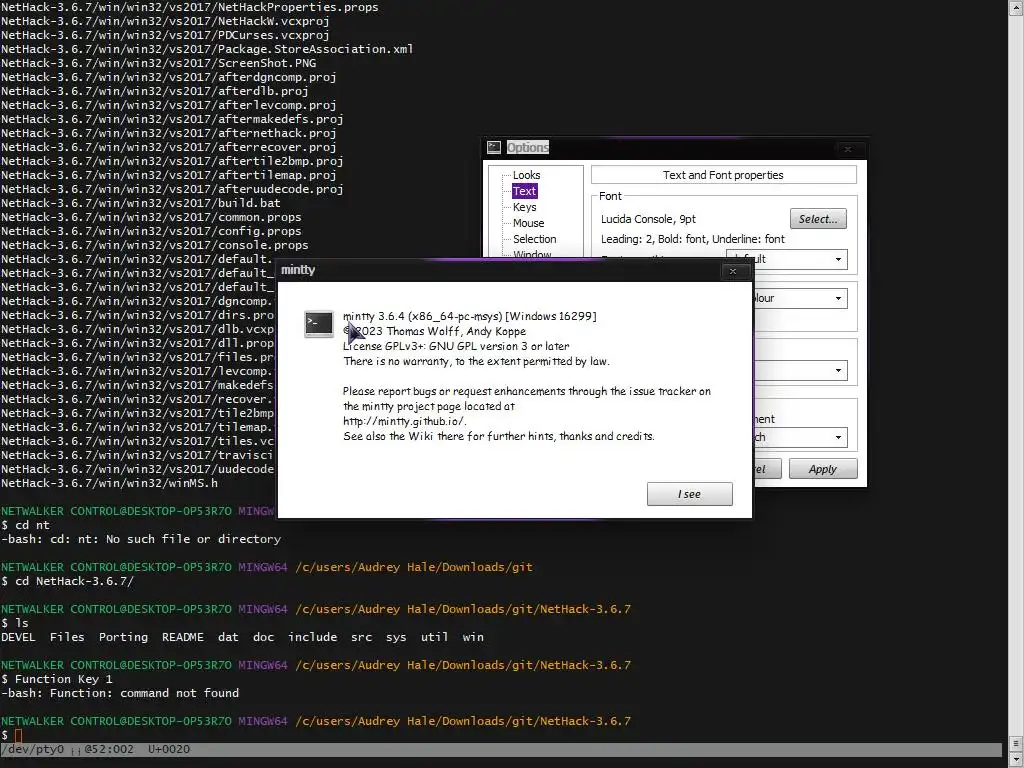The height and width of the screenshot is (768, 1024).
Task: Click '-bash: cd: nt: No such file or directory'
Action: 141,539
